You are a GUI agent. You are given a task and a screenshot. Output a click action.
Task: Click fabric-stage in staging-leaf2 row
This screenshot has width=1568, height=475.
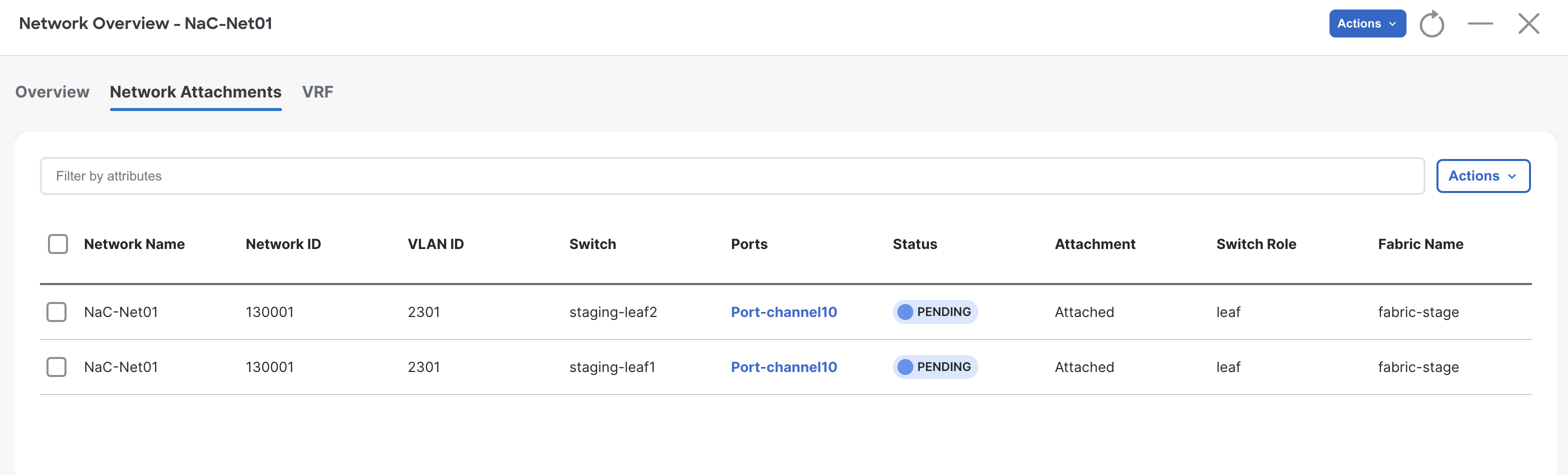1418,312
